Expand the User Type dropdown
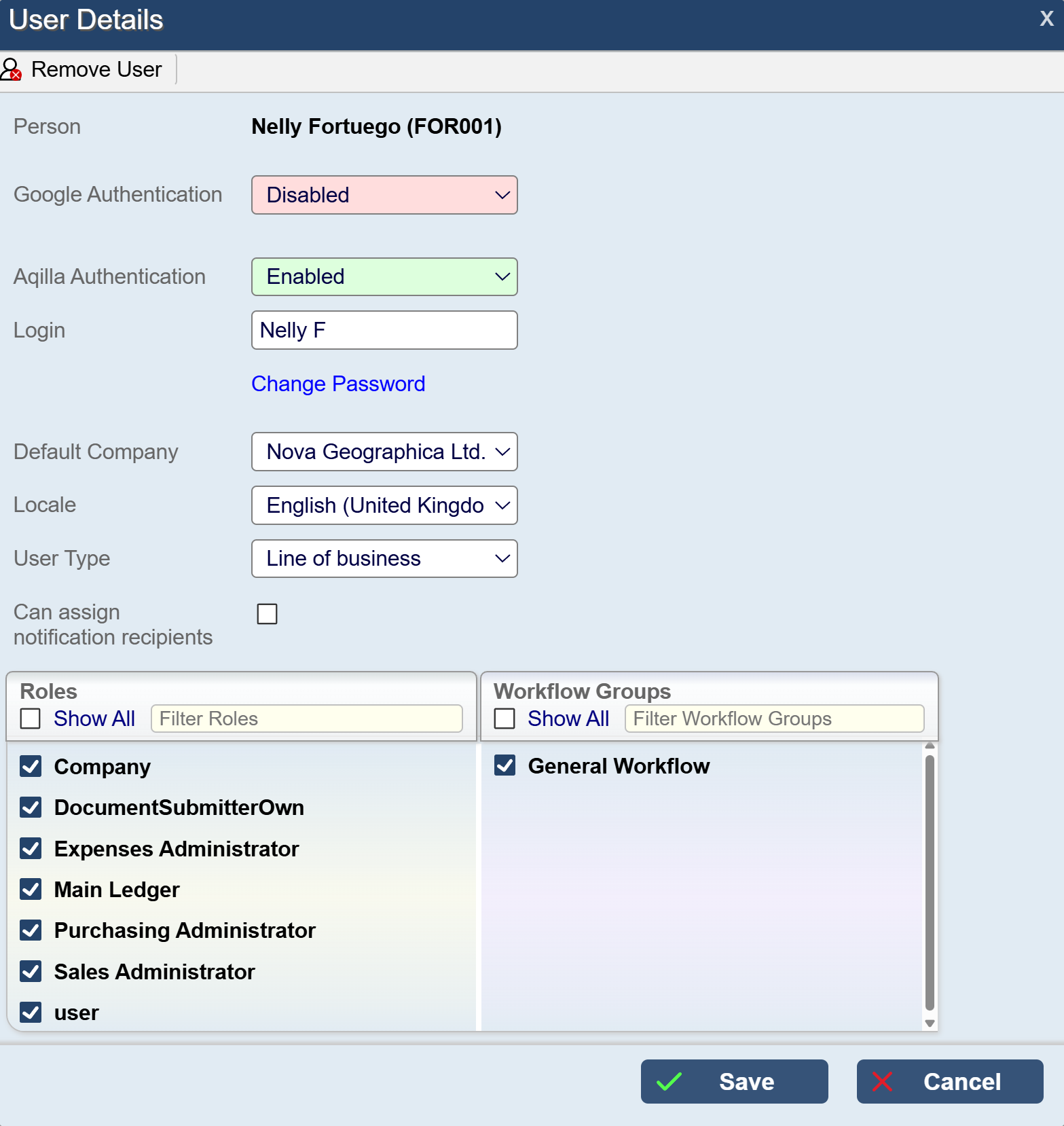 point(384,558)
